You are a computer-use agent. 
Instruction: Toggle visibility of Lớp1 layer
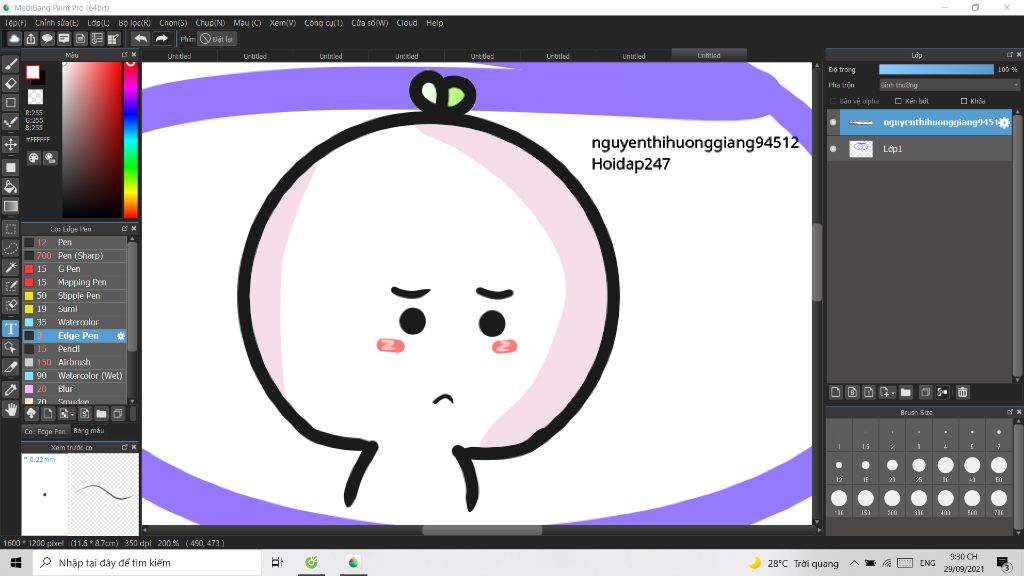833,149
